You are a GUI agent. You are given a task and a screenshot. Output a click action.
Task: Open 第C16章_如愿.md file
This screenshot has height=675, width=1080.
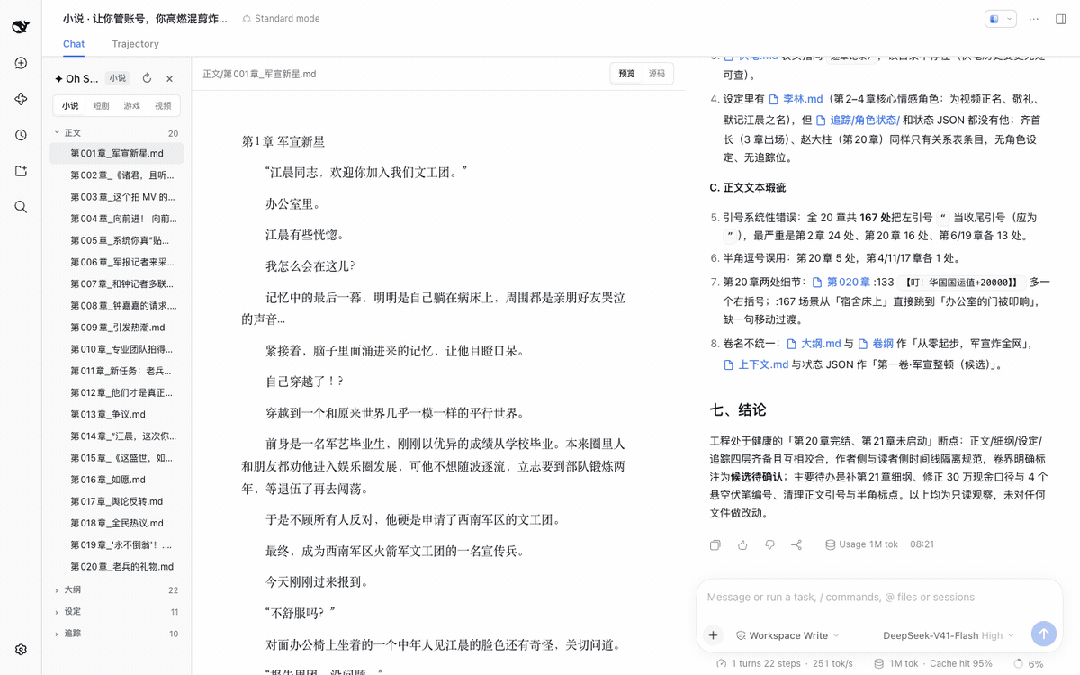coord(116,479)
